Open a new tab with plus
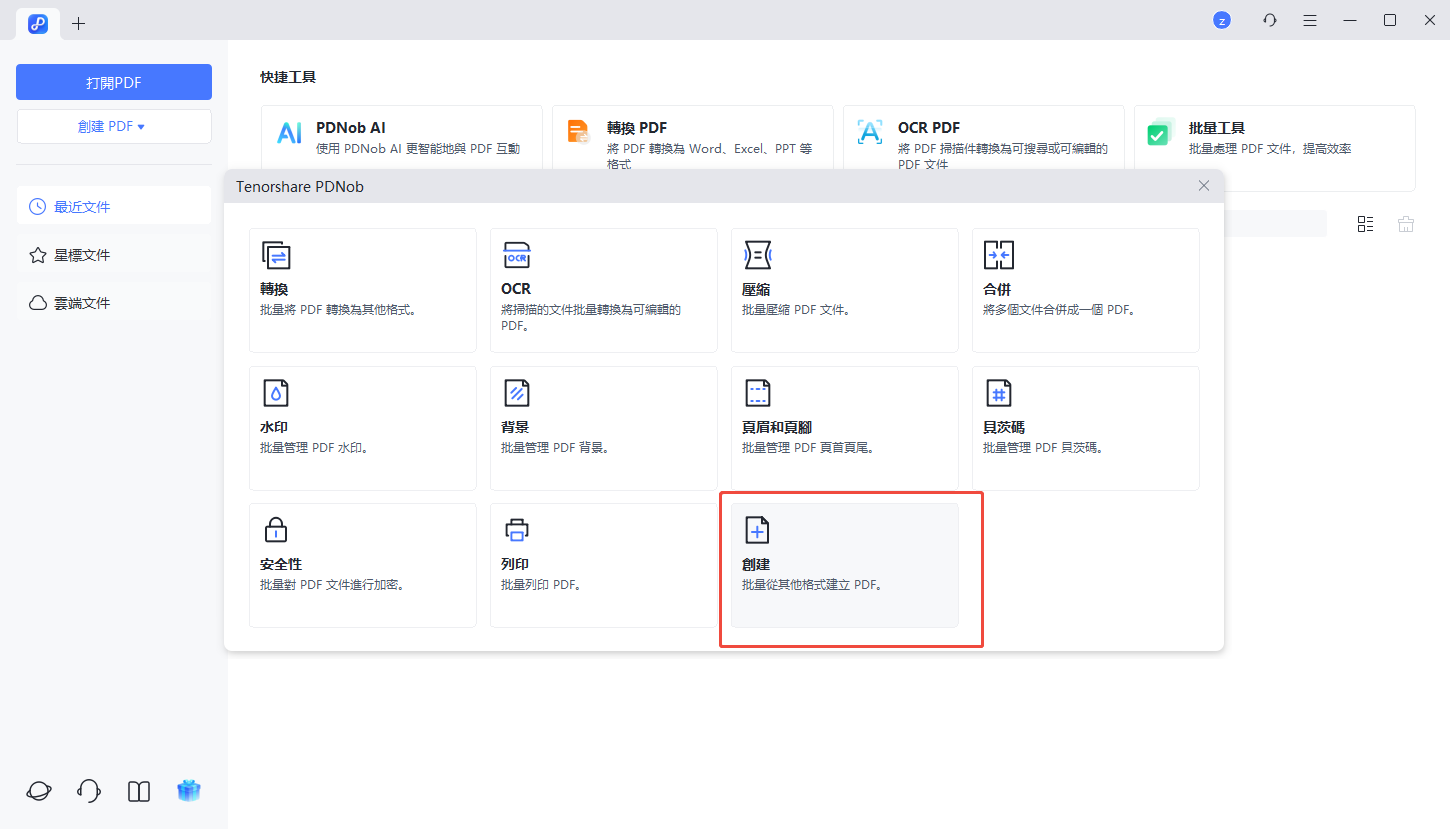Viewport: 1450px width, 829px height. click(x=79, y=23)
